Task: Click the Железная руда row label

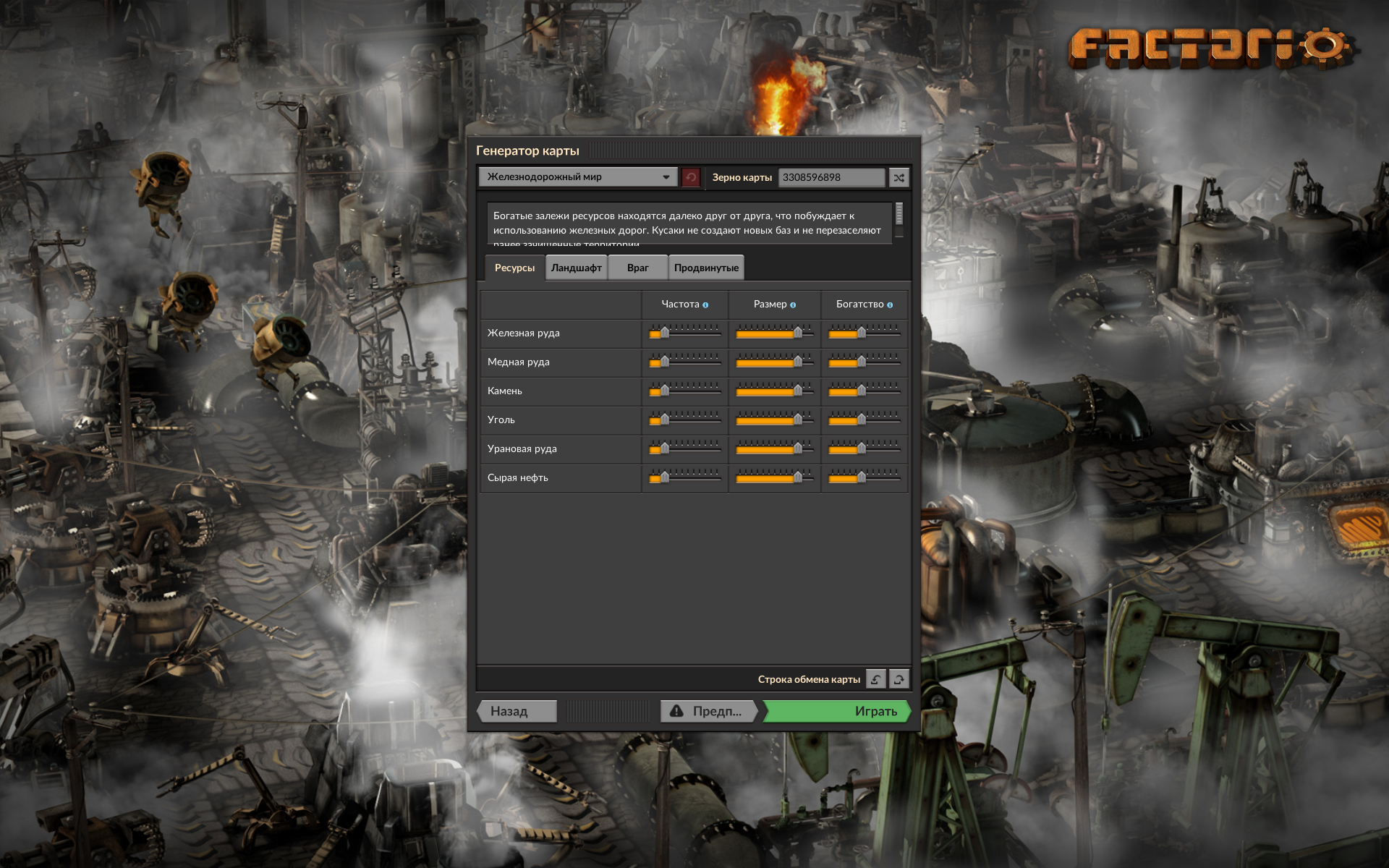Action: coord(524,333)
